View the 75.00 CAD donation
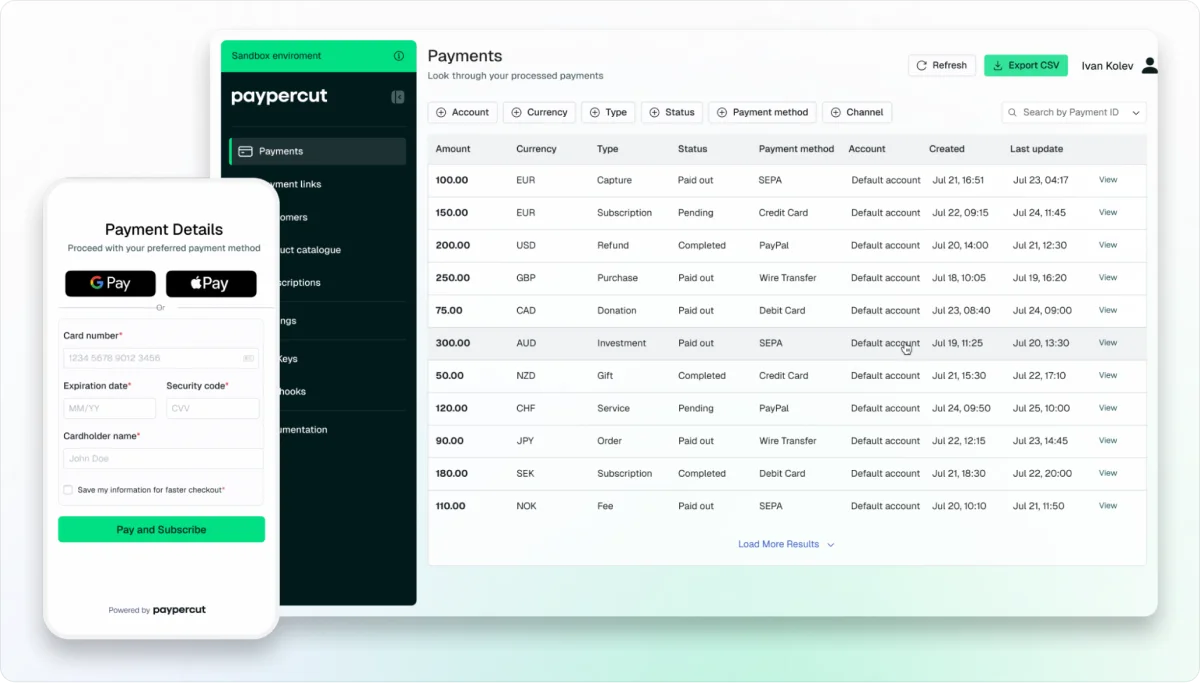Viewport: 1200px width, 683px height. (1108, 310)
